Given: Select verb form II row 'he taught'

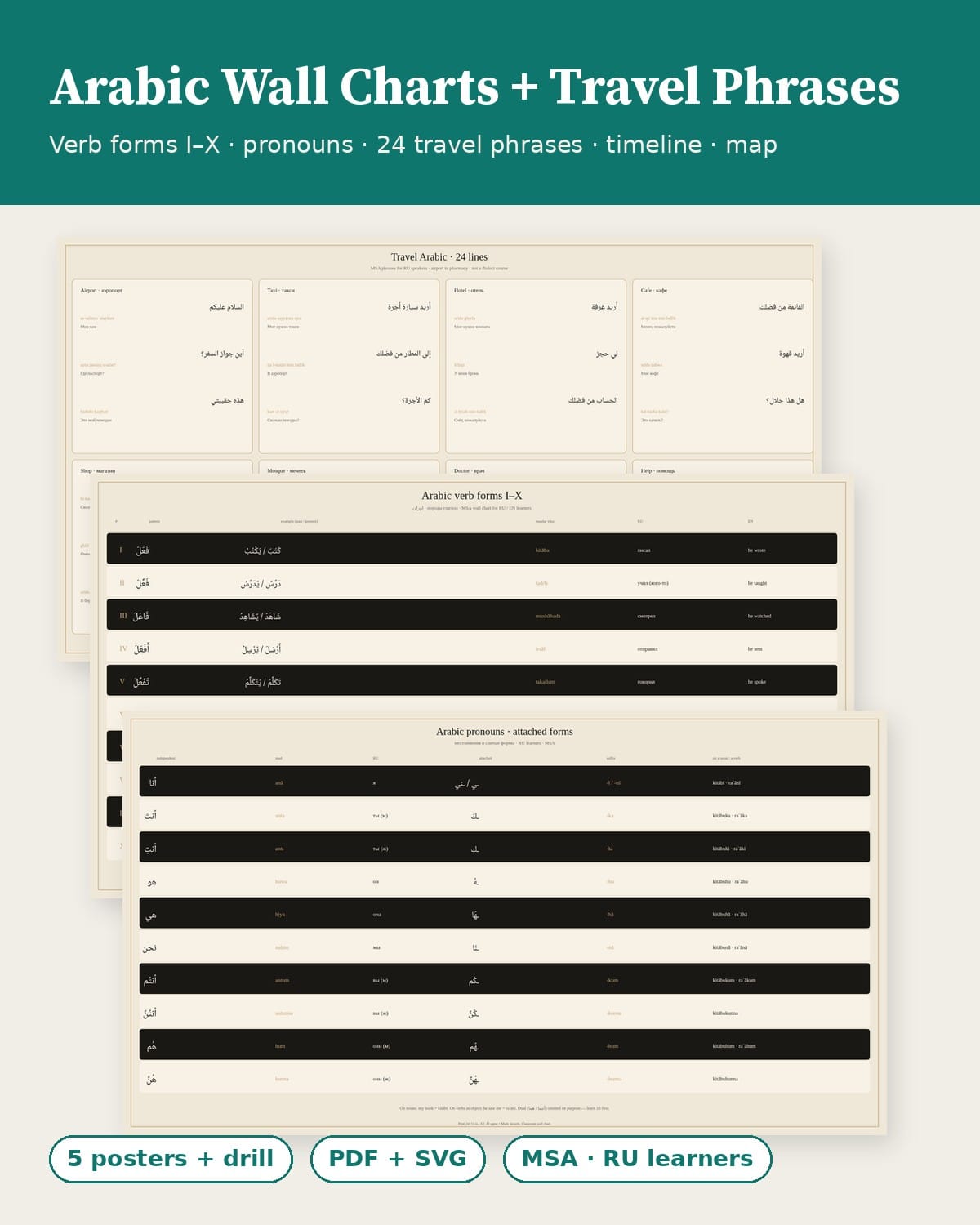Looking at the screenshot, I should pos(472,582).
